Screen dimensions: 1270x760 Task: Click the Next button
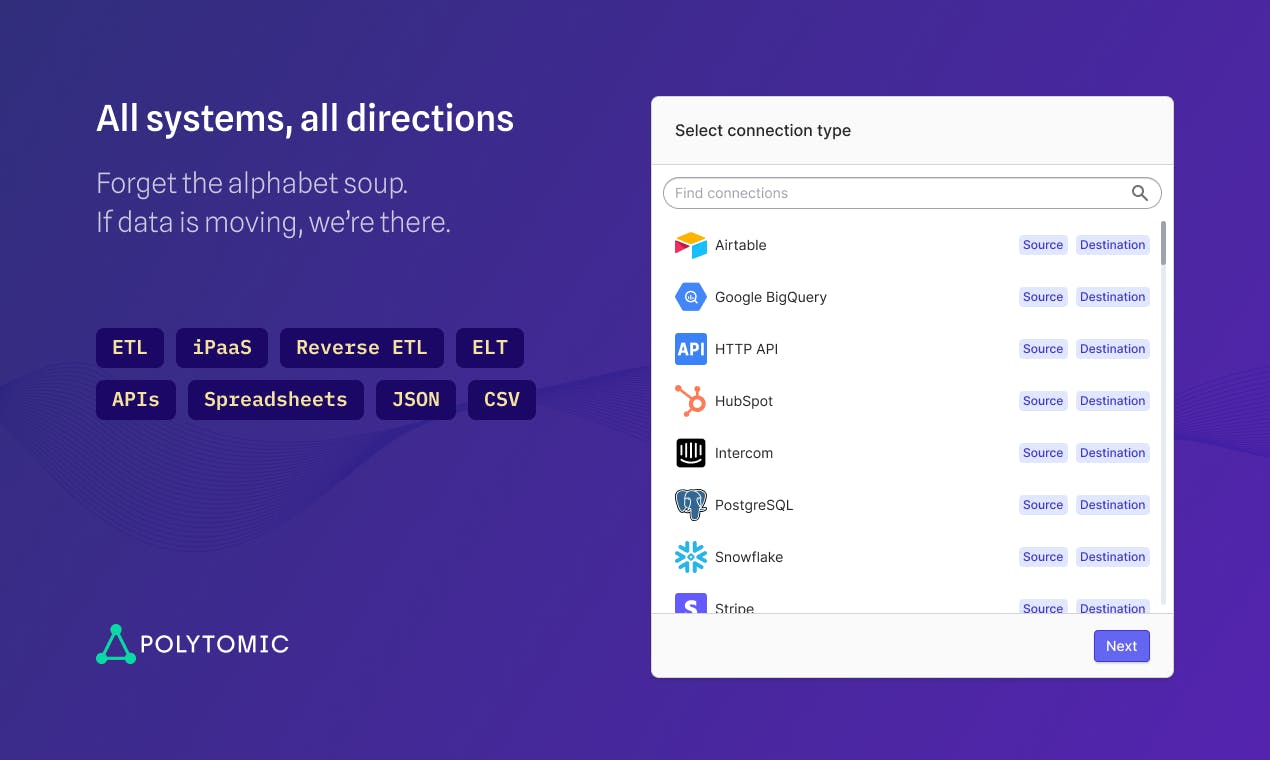click(x=1121, y=646)
